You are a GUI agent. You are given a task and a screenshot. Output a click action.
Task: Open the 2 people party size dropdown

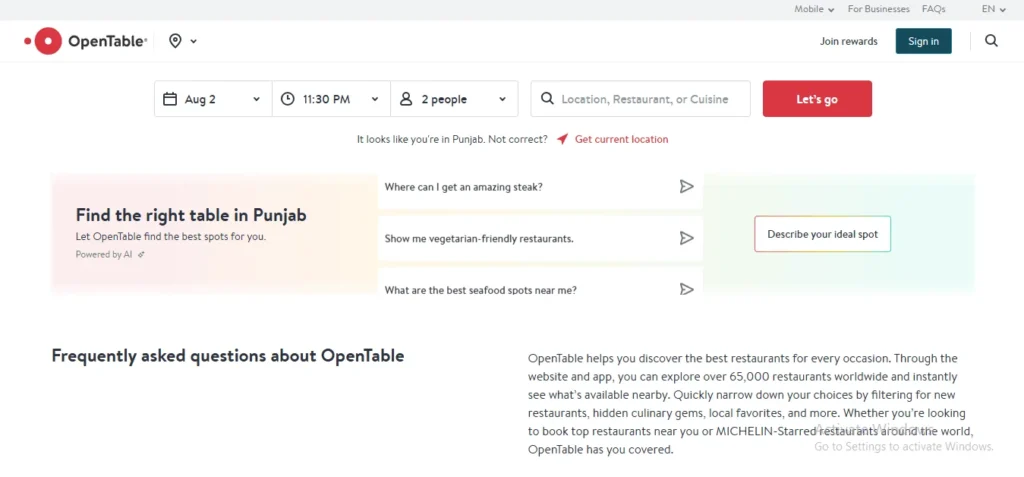coord(454,99)
